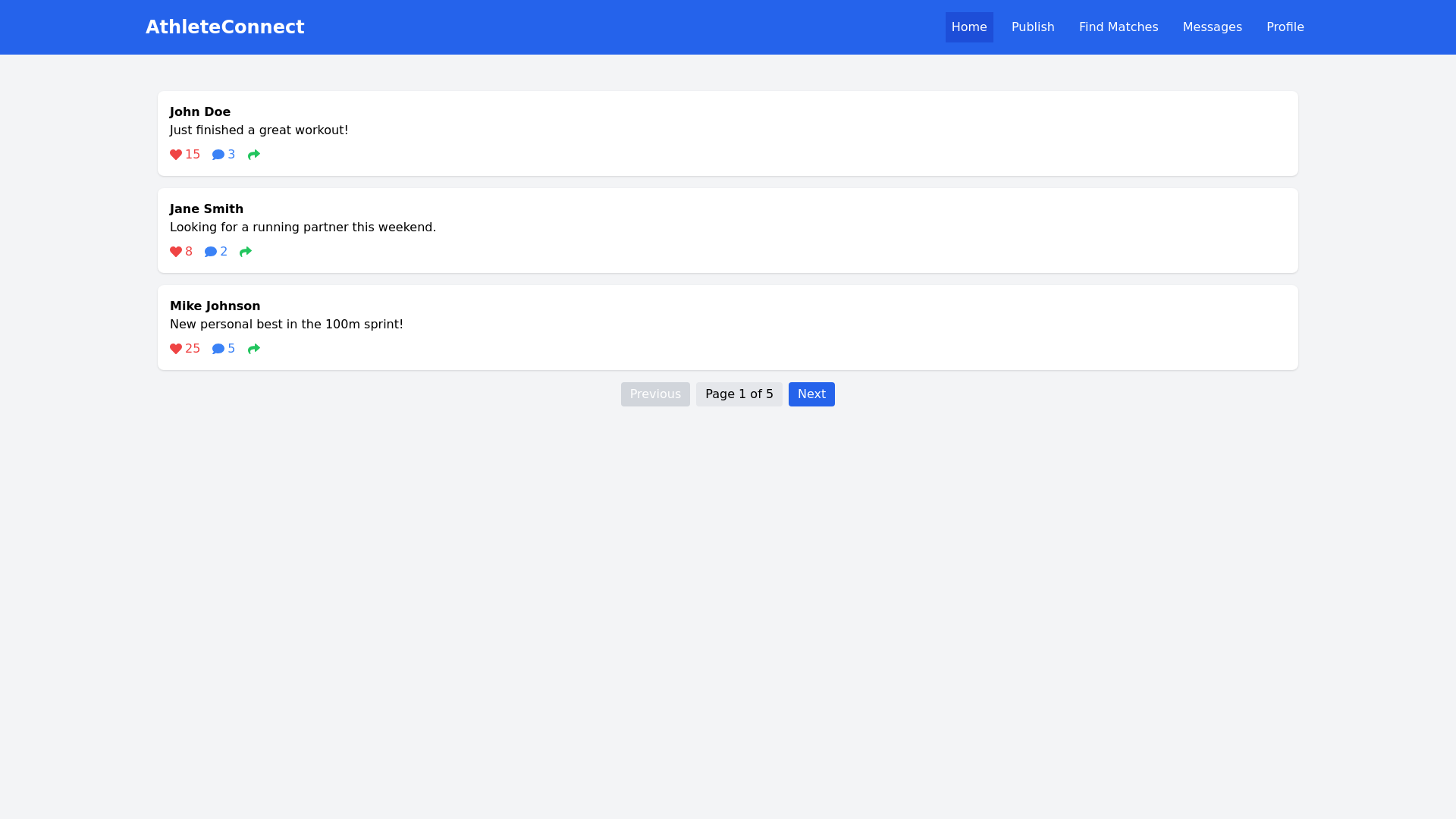Click the Previous pagination button
The image size is (1456, 819).
coord(655,394)
